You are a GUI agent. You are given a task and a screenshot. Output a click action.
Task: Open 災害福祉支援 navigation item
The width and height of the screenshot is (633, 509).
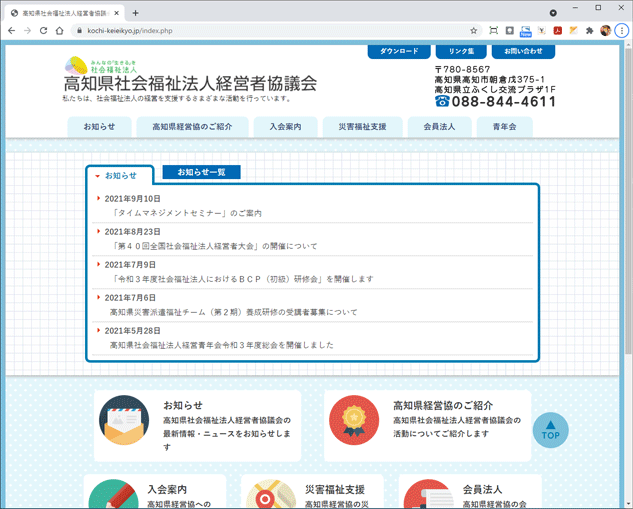[363, 127]
